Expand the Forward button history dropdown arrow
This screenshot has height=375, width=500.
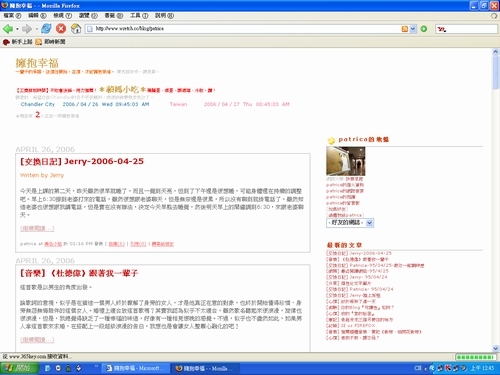click(x=36, y=29)
